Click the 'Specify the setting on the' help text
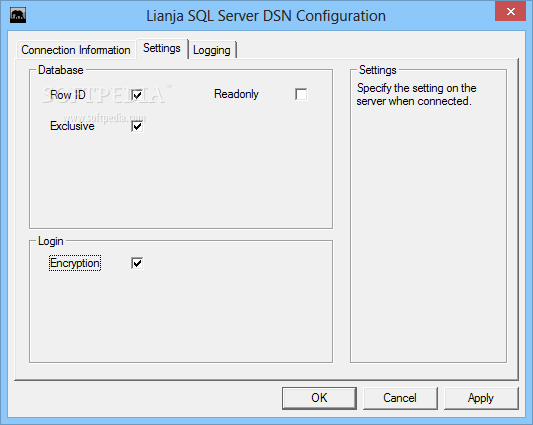 coord(416,88)
